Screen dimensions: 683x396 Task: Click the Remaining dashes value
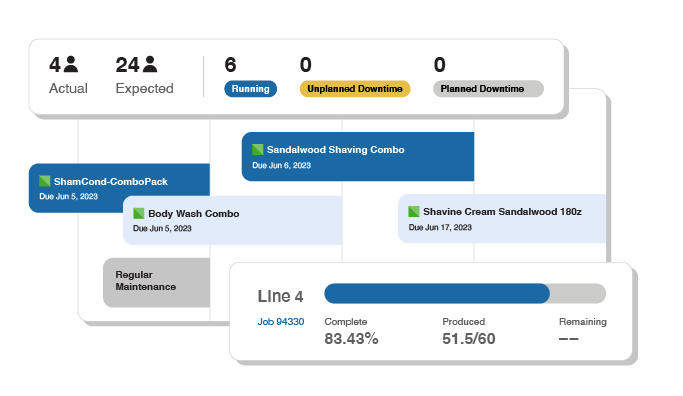click(568, 338)
